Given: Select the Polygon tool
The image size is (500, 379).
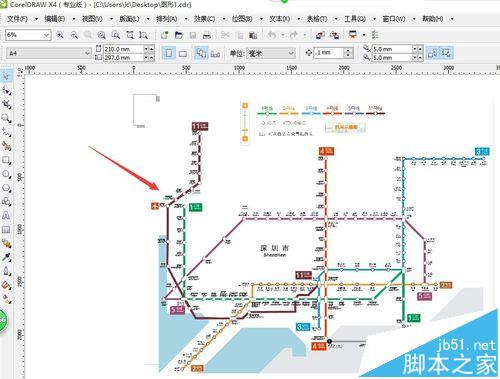Looking at the screenshot, I should pyautogui.click(x=6, y=188).
